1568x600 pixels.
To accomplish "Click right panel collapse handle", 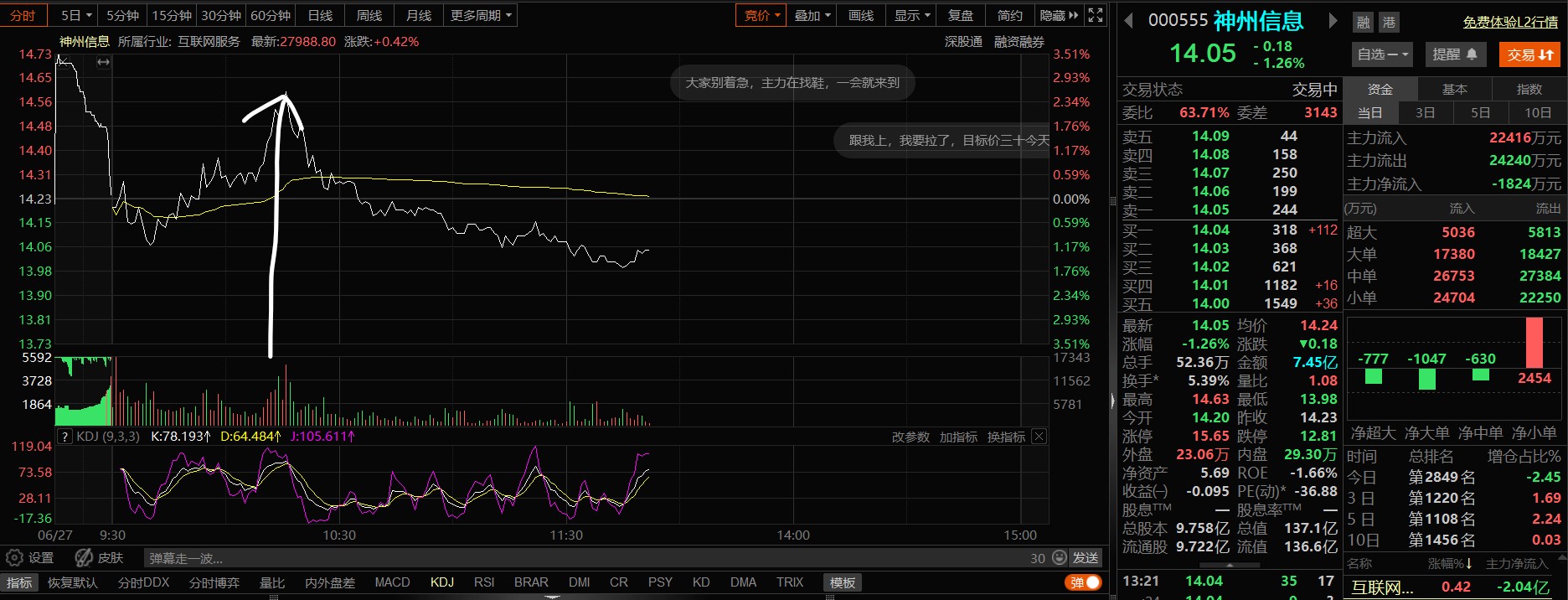I will click(1113, 401).
